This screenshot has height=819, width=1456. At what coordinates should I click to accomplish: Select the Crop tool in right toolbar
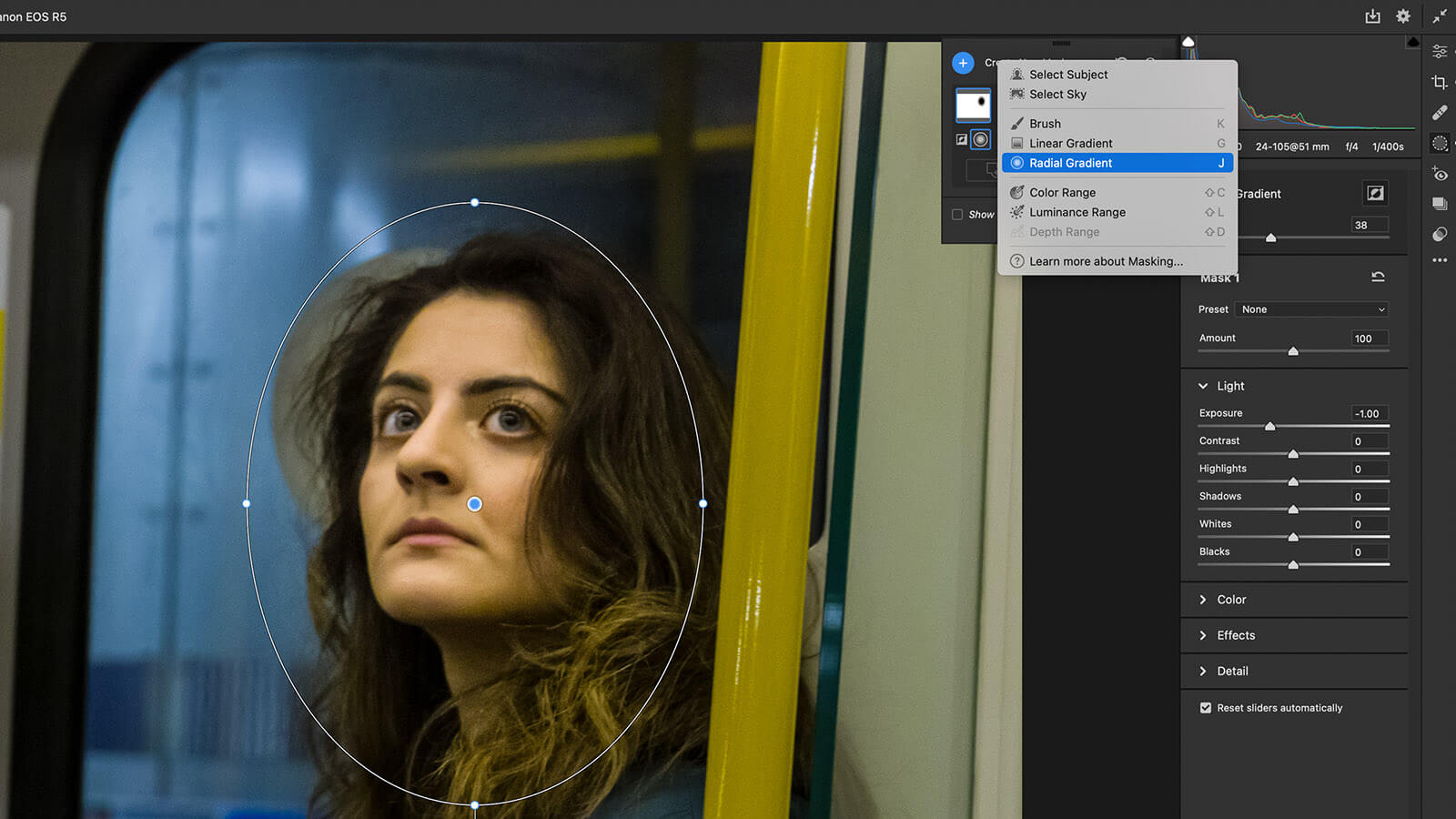[1440, 82]
